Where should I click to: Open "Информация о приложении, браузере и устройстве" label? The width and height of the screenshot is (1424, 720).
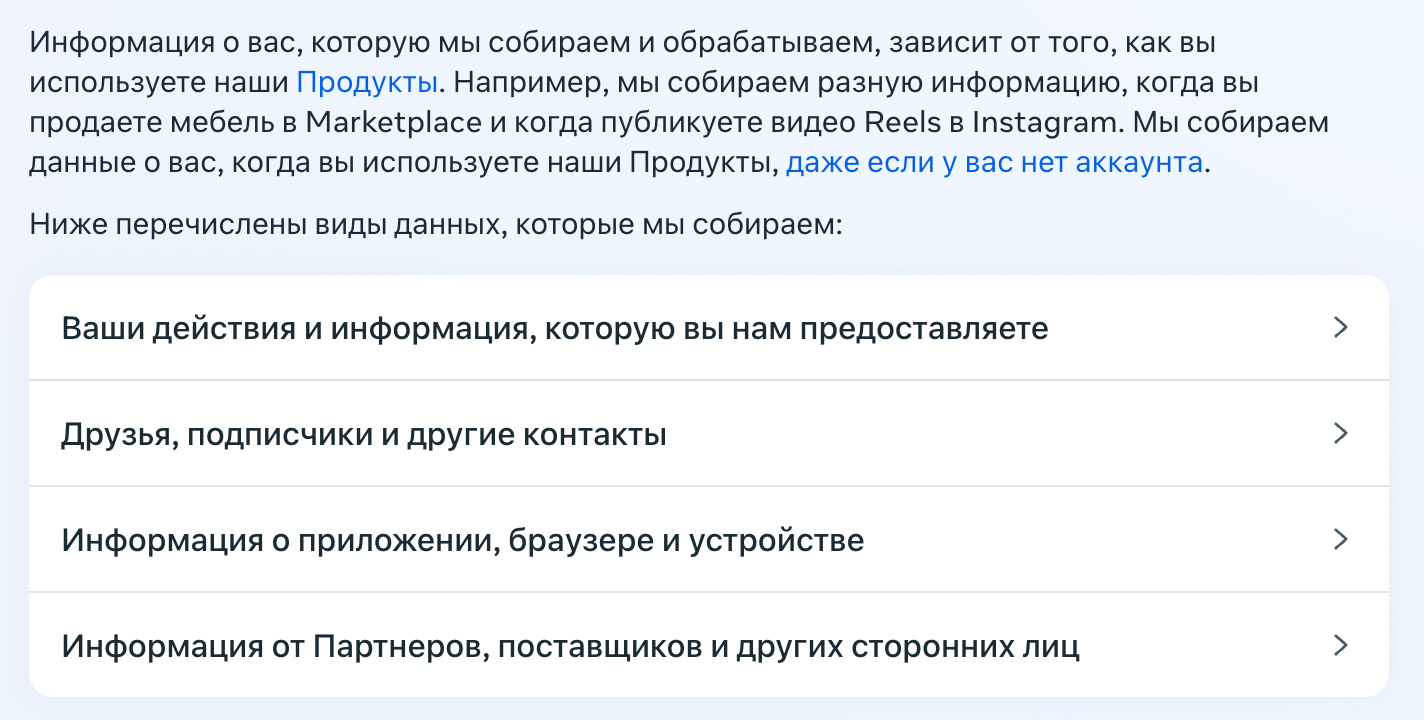click(x=463, y=541)
